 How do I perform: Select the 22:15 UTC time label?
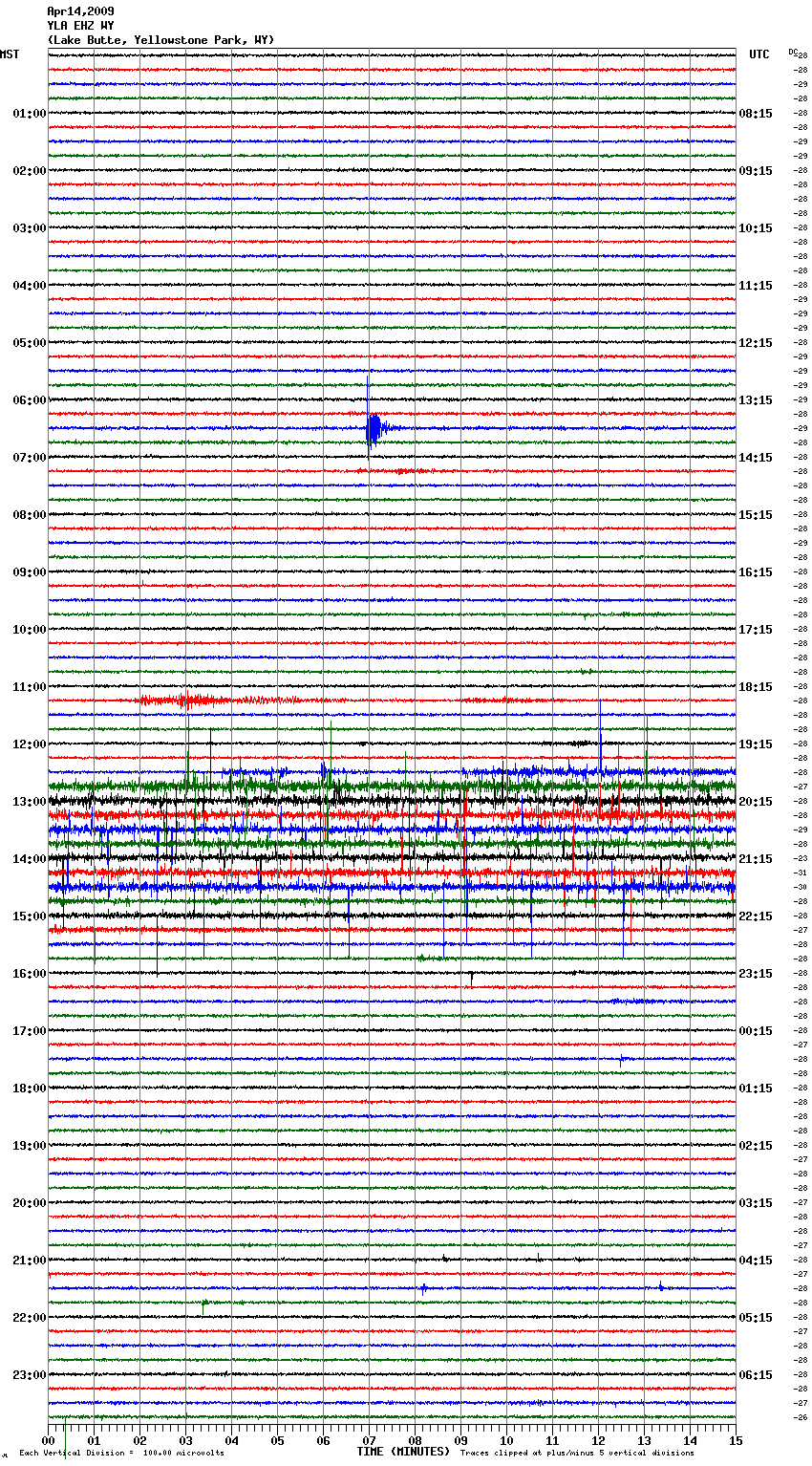point(756,916)
